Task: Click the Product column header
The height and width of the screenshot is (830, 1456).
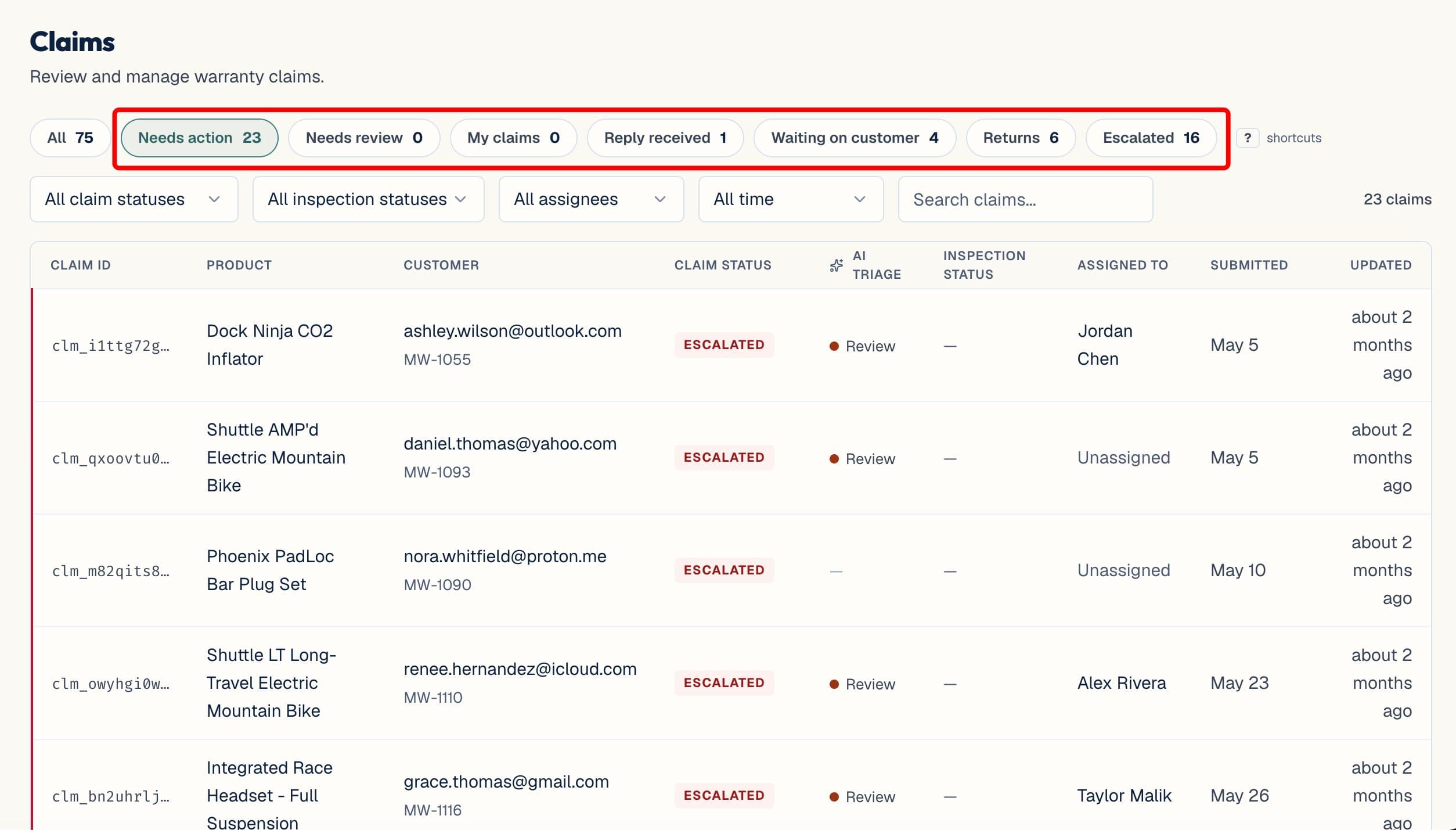Action: tap(239, 265)
